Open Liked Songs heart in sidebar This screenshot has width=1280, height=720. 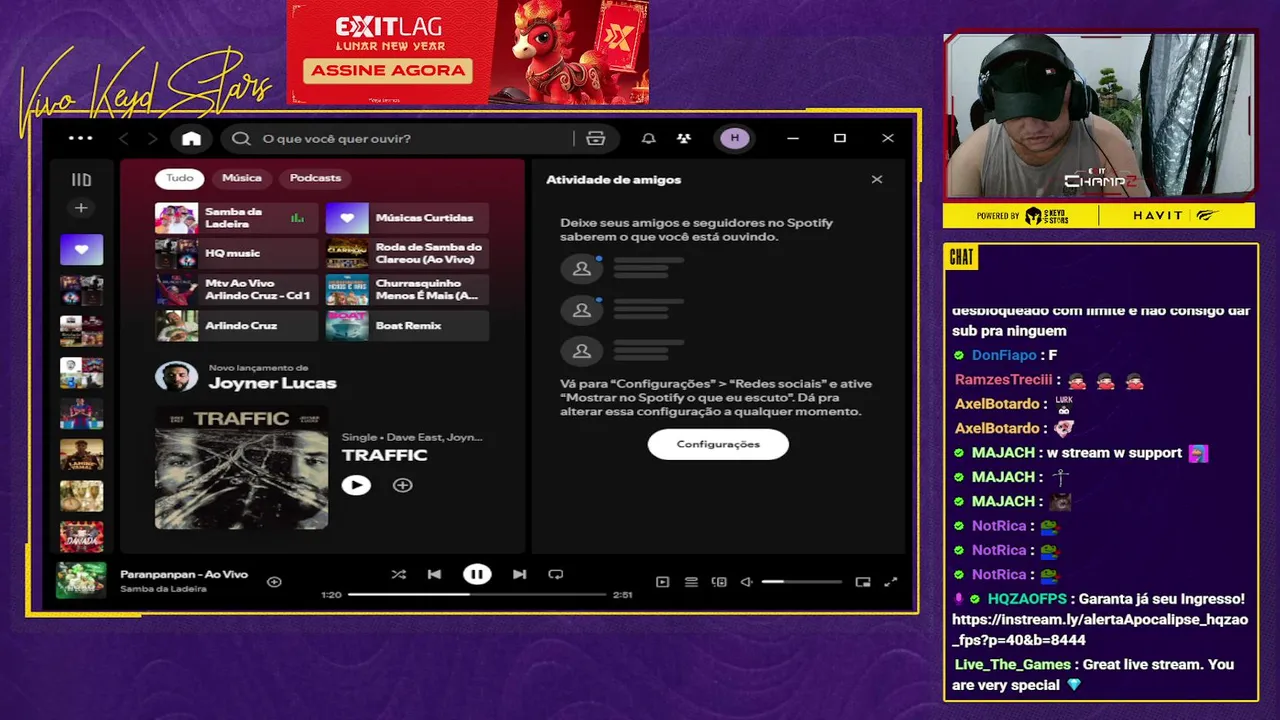(81, 249)
